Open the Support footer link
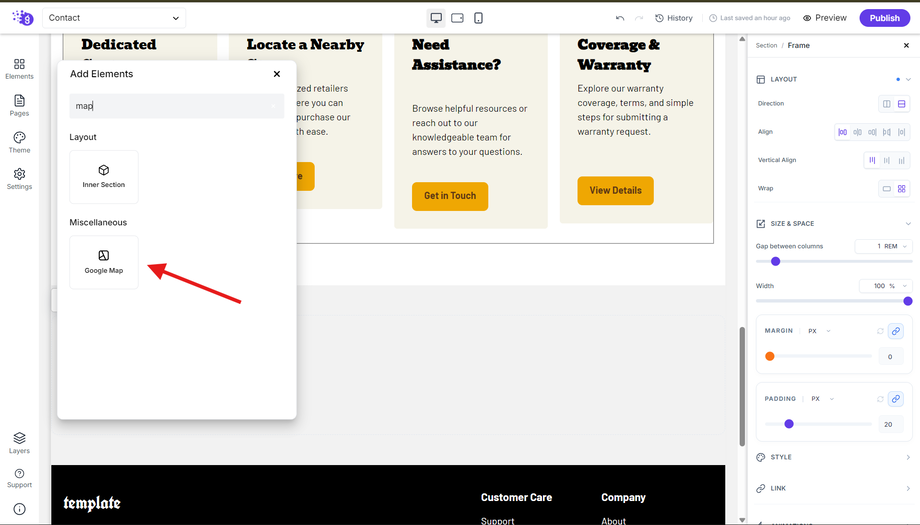920x525 pixels. (498, 520)
